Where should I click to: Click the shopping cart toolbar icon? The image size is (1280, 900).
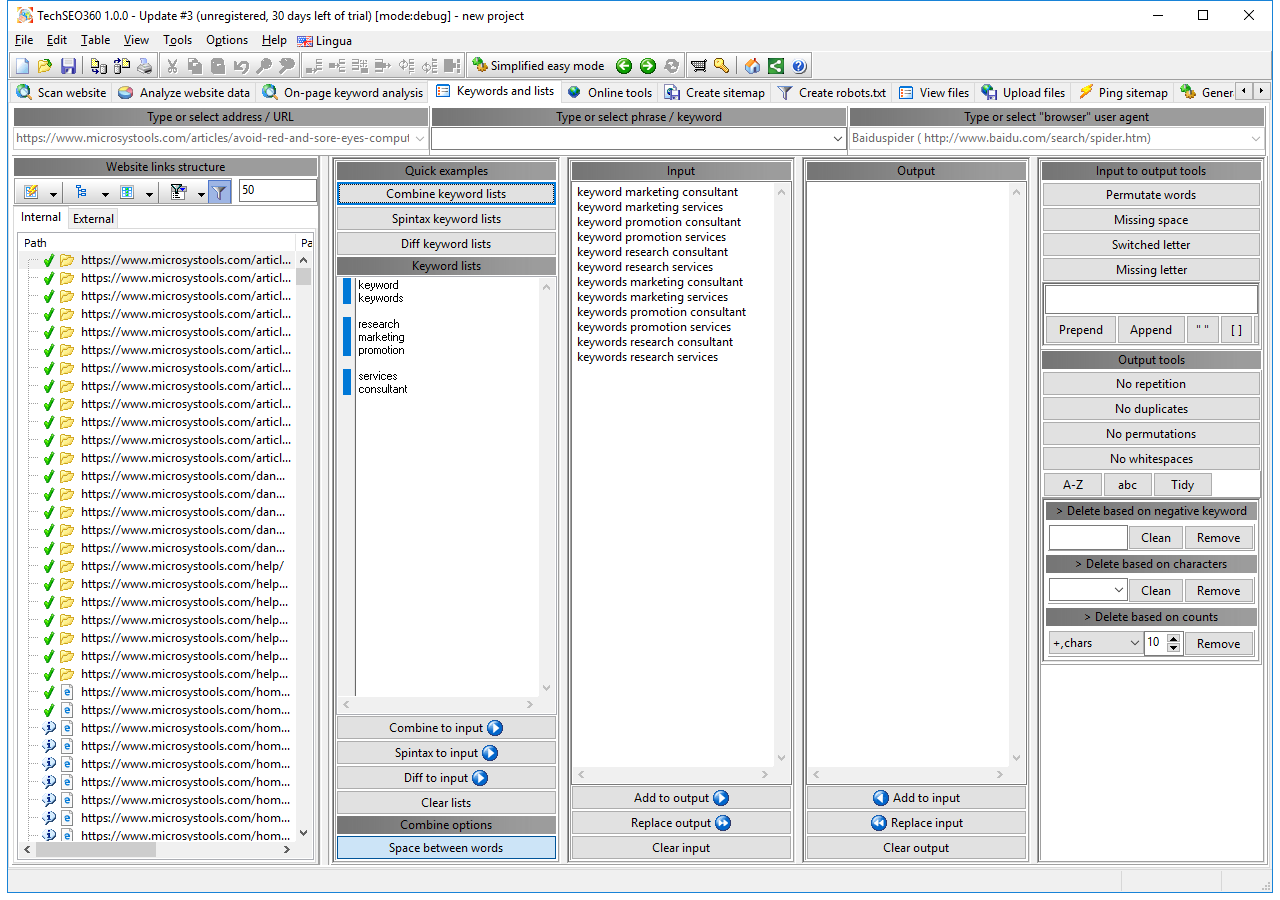coord(698,66)
